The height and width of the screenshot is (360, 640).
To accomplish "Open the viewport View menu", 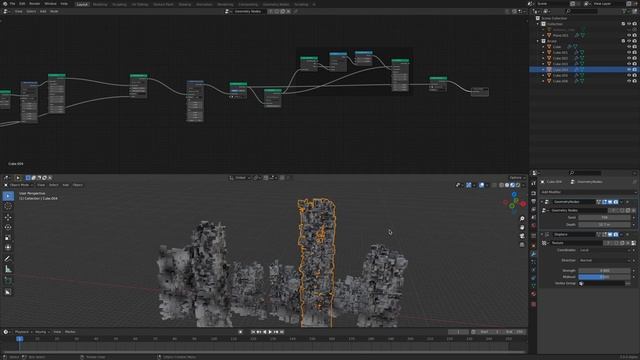I will (41, 185).
